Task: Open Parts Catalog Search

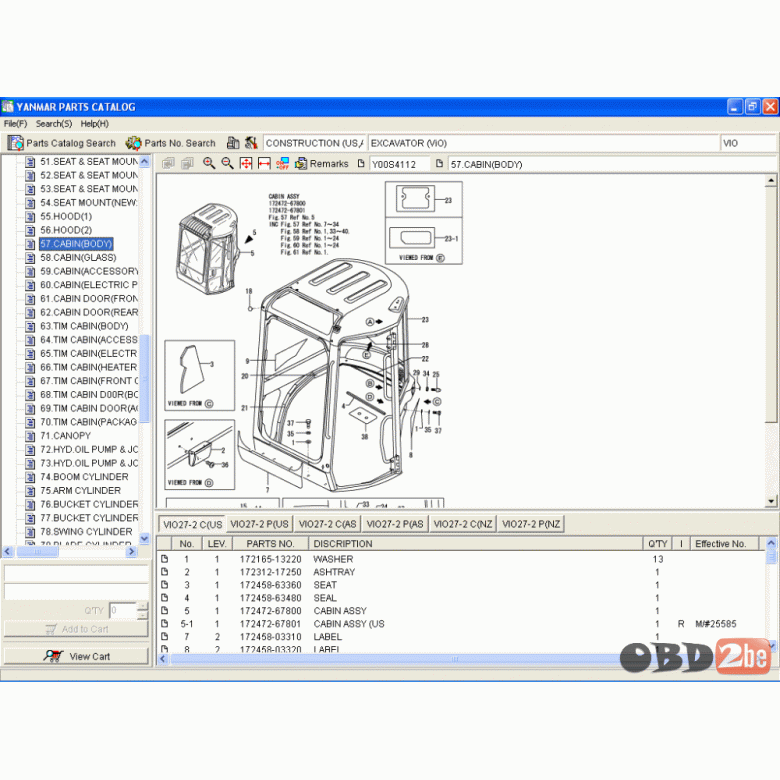Action: (62, 143)
